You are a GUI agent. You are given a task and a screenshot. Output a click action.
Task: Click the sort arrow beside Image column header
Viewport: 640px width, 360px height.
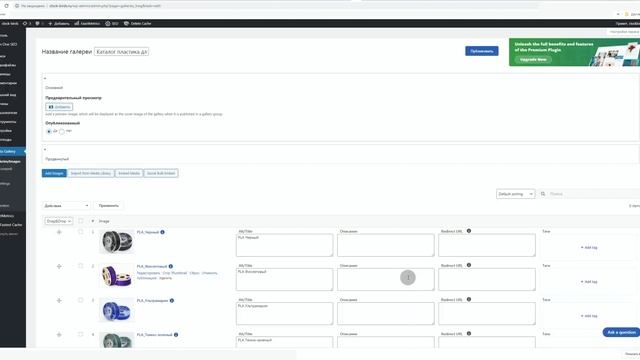click(93, 221)
